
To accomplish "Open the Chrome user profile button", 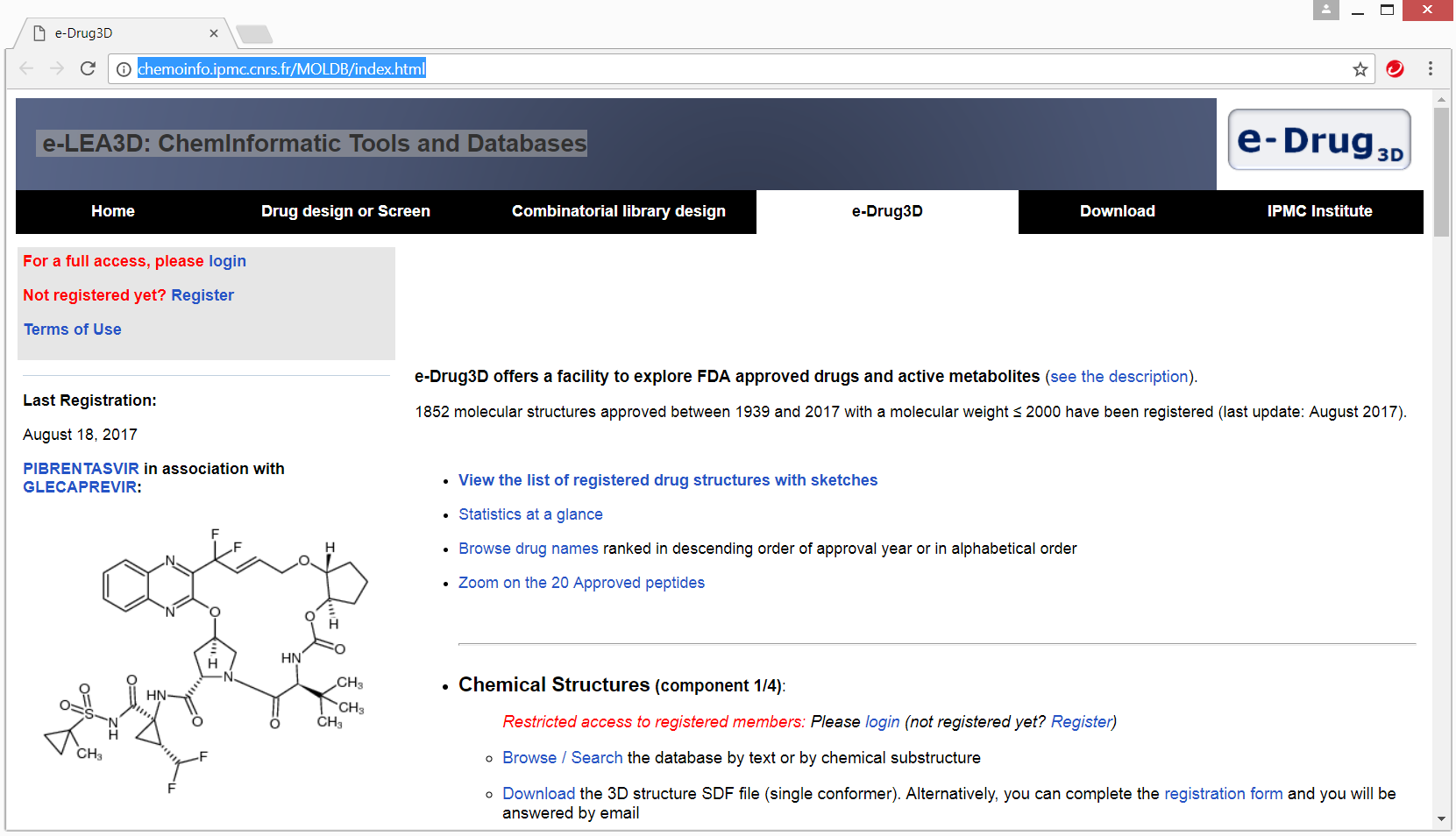I will tap(1325, 10).
